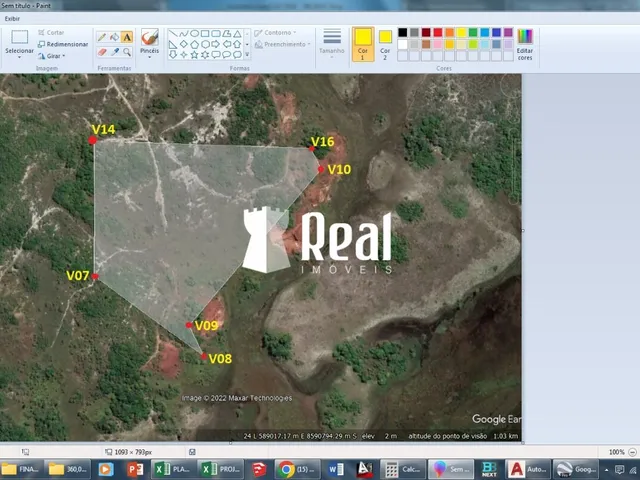The height and width of the screenshot is (480, 640).
Task: Pick the orange color swatch
Action: point(449,32)
